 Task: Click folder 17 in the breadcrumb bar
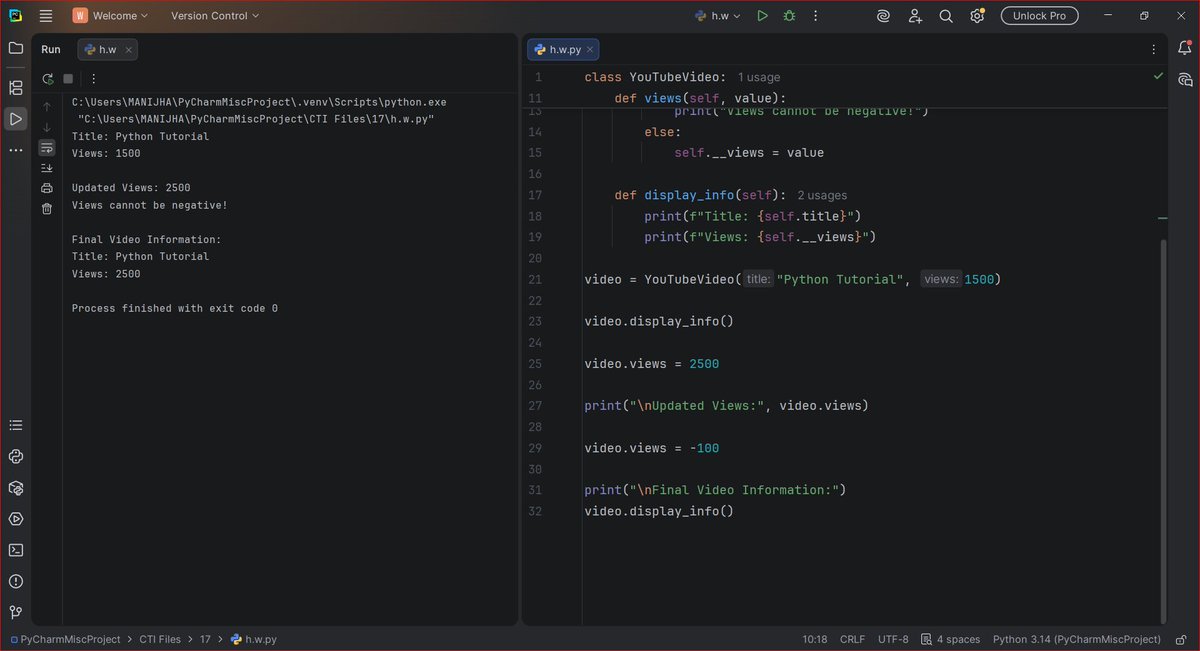pyautogui.click(x=205, y=639)
